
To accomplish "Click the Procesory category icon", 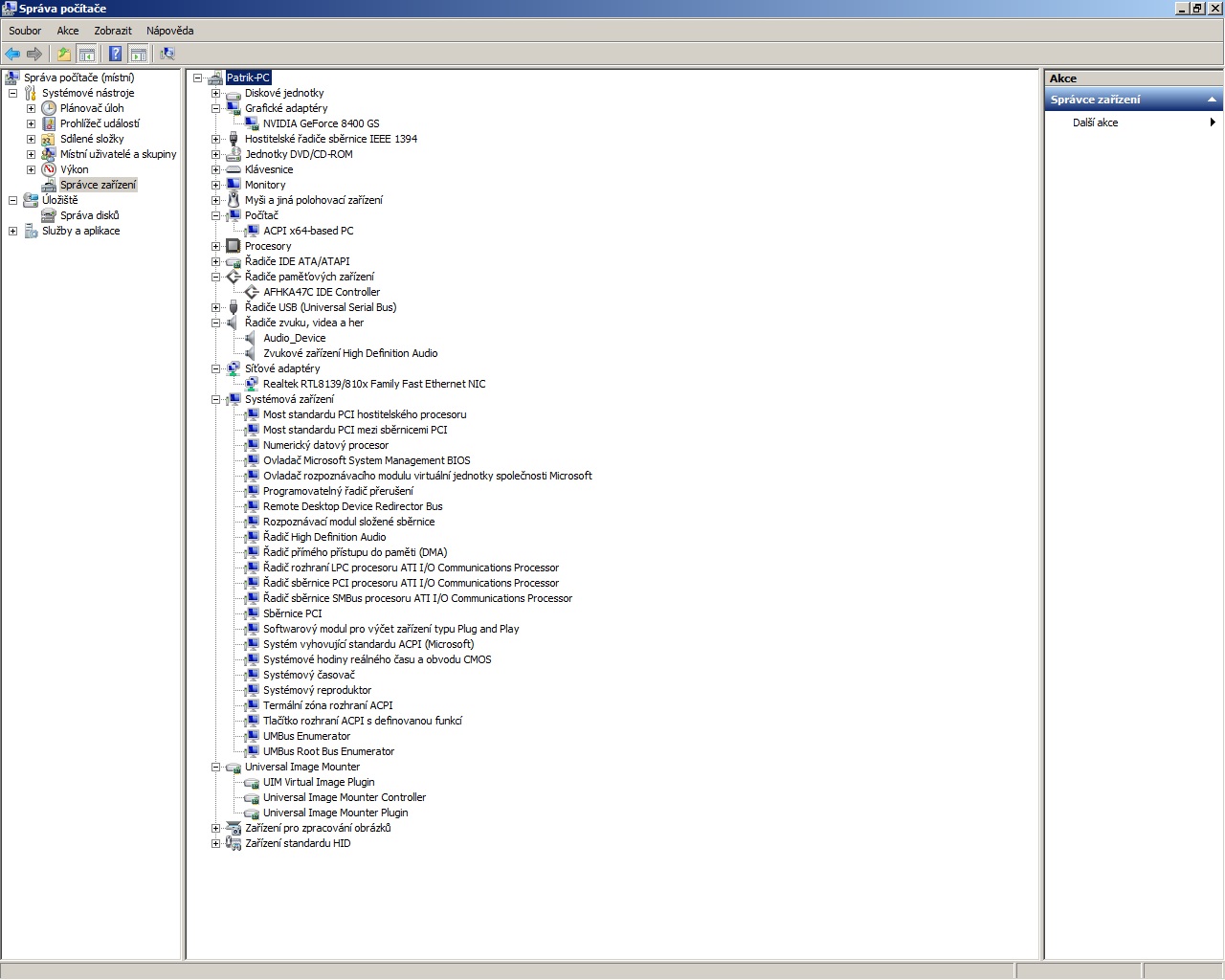I will [x=234, y=246].
